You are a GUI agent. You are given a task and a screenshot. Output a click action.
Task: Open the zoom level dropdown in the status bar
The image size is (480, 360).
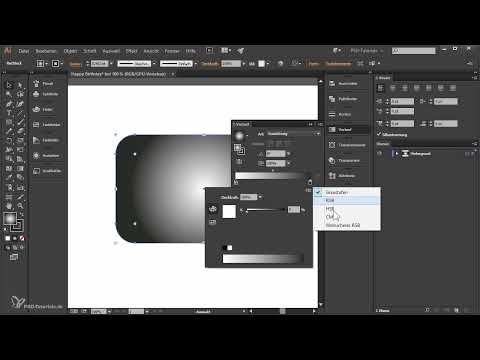point(109,311)
